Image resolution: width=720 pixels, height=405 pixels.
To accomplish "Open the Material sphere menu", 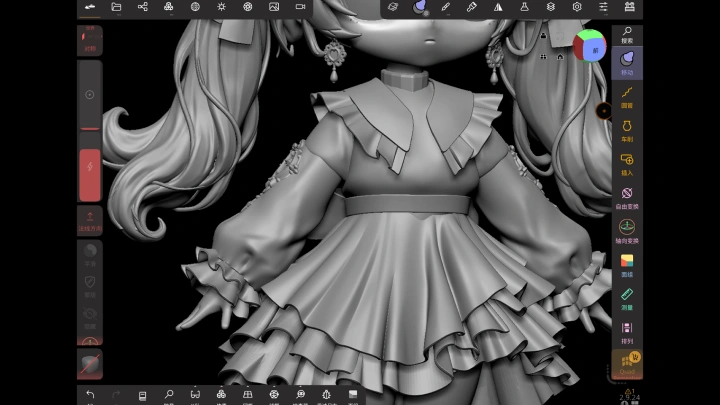I will tap(195, 7).
